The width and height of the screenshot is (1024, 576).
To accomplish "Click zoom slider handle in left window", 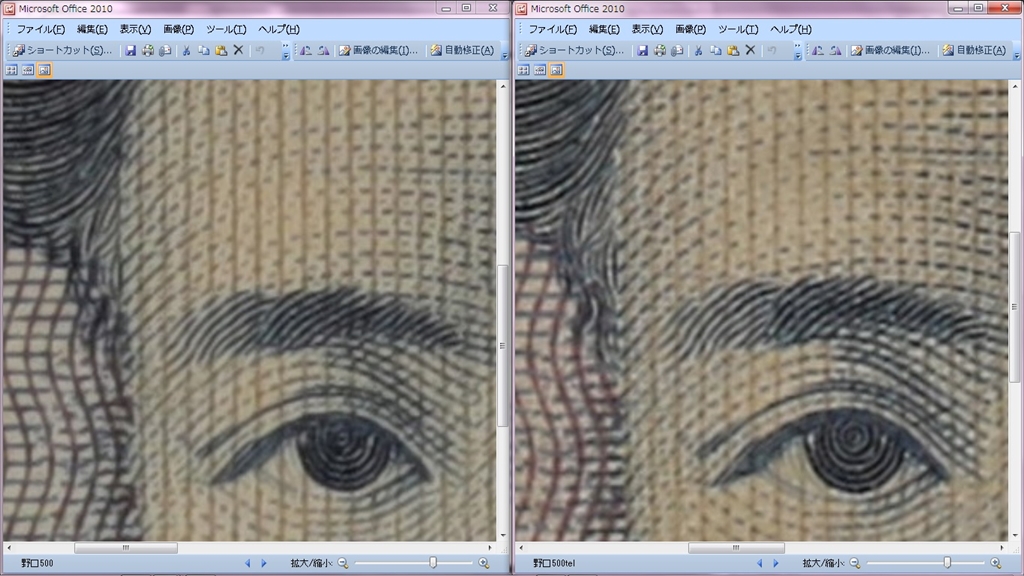I will 432,562.
